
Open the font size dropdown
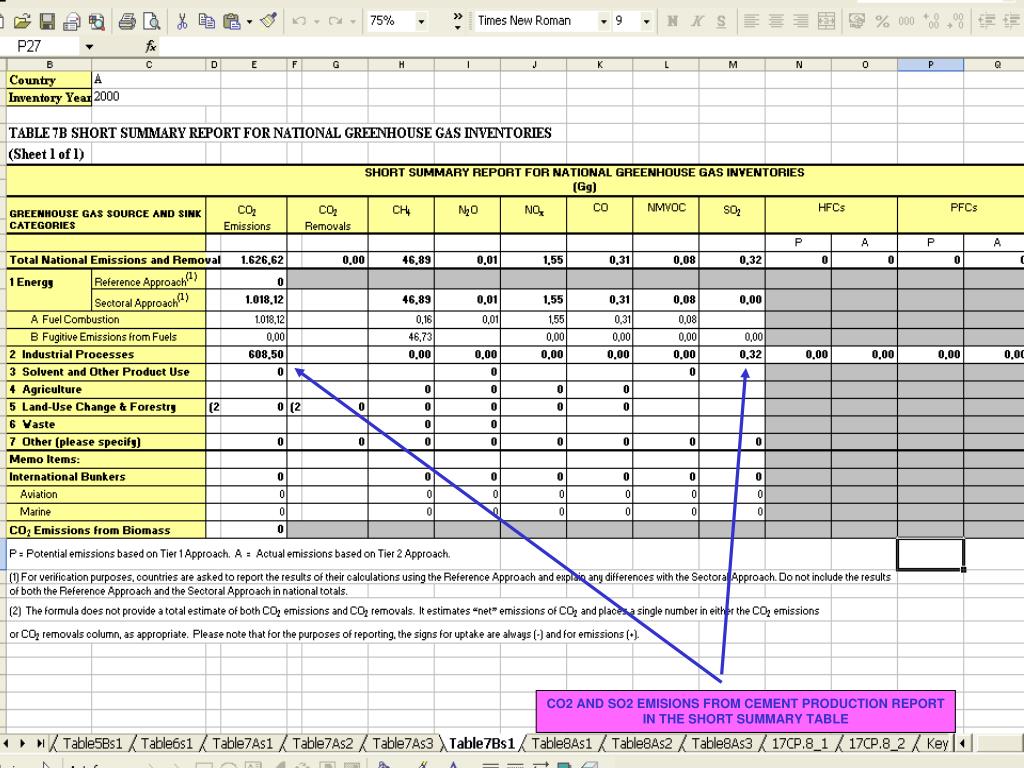tap(647, 22)
